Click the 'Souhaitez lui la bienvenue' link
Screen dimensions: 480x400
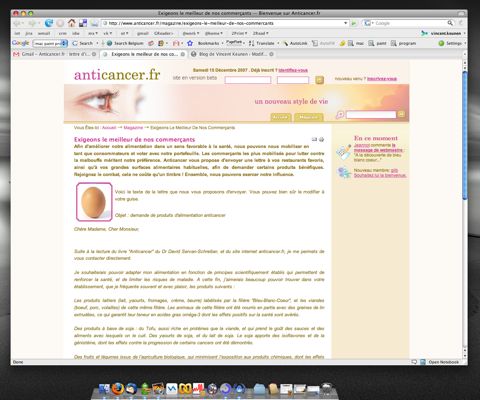point(380,175)
